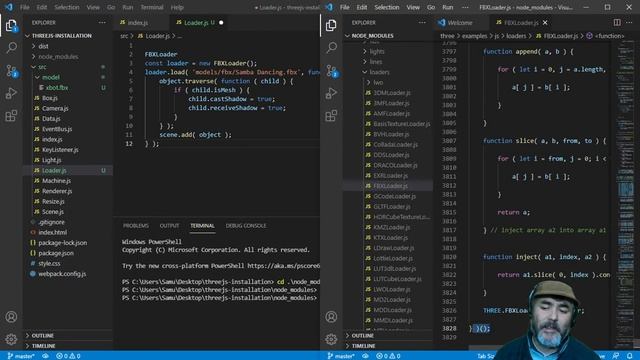
Task: Click master branch in right status bar
Action: click(341, 356)
